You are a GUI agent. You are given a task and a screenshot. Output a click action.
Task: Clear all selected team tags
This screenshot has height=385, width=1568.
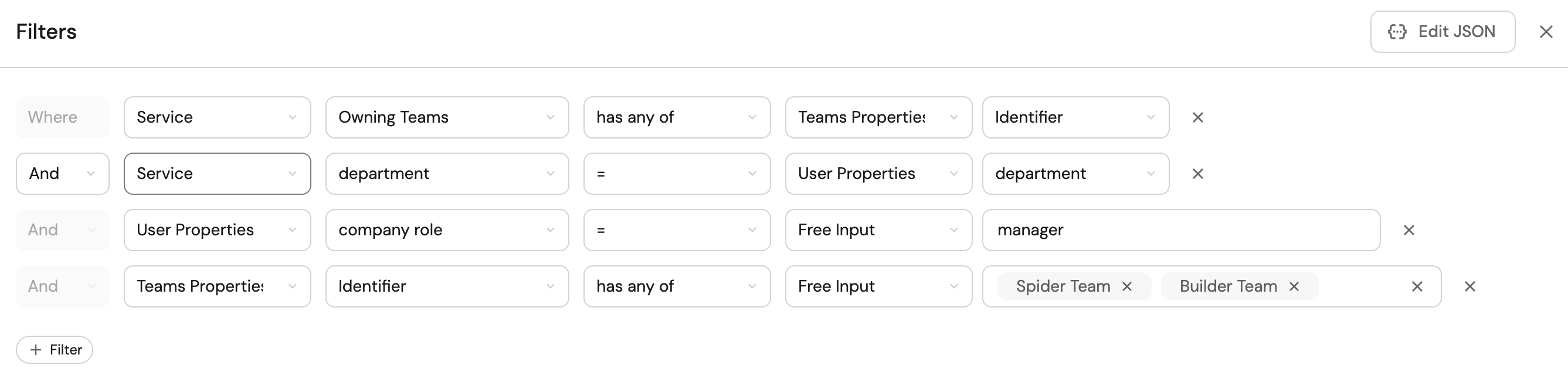1417,286
